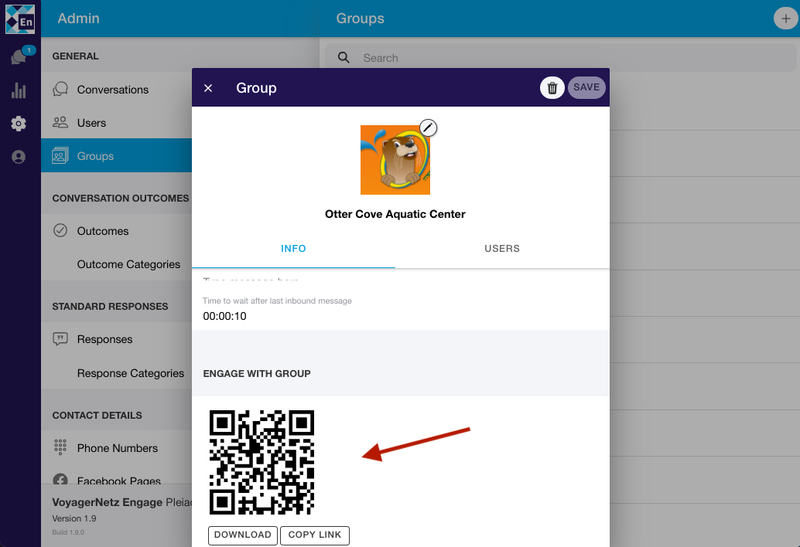Edit the group picture with pencil icon
The height and width of the screenshot is (547, 800).
click(x=428, y=128)
